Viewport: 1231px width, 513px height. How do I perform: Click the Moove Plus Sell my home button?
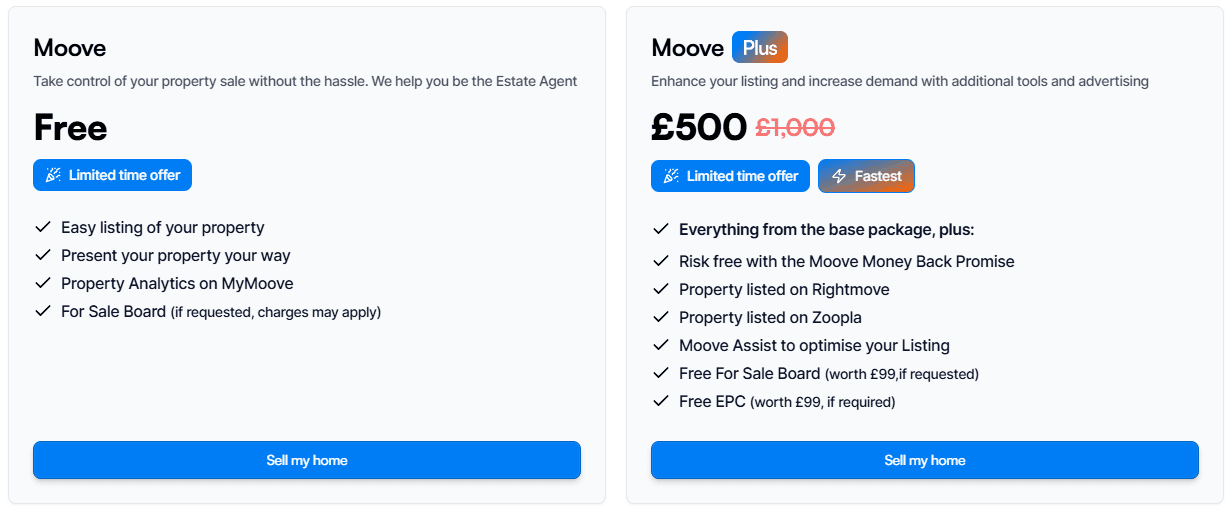pyautogui.click(x=924, y=460)
